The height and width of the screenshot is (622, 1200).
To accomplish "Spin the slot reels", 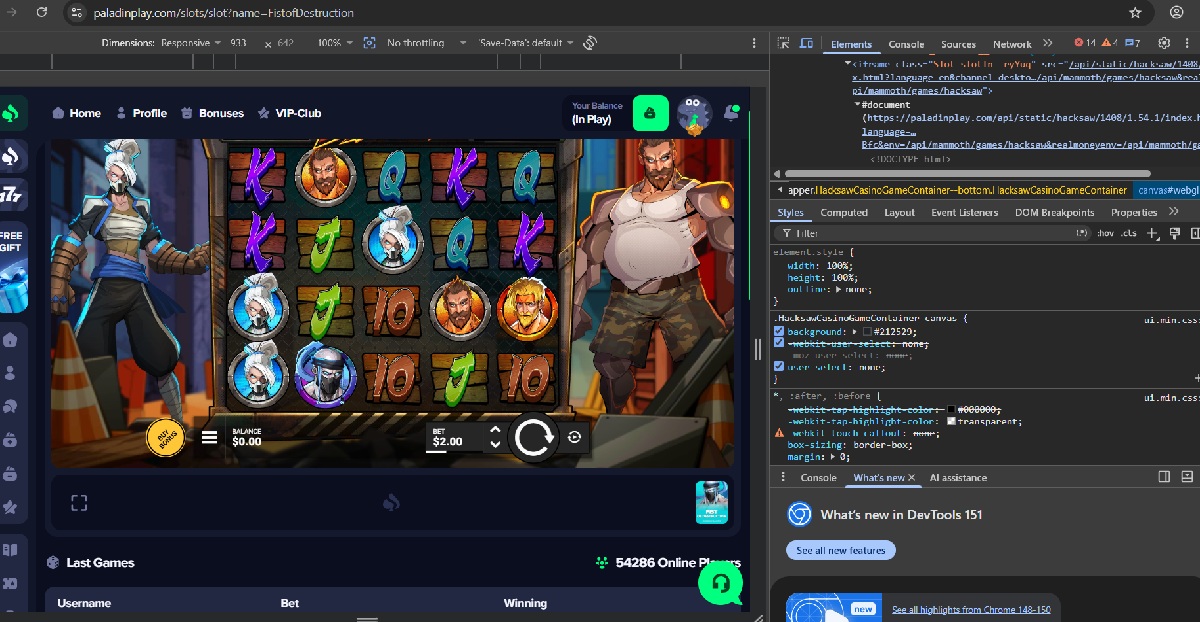I will coord(534,438).
